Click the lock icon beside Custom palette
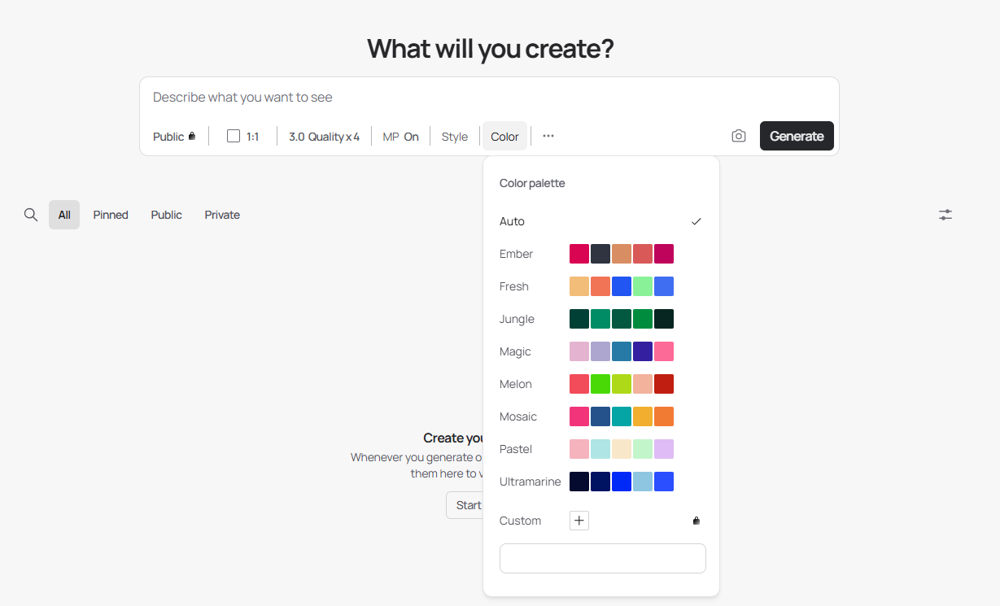Image resolution: width=1000 pixels, height=606 pixels. point(696,521)
